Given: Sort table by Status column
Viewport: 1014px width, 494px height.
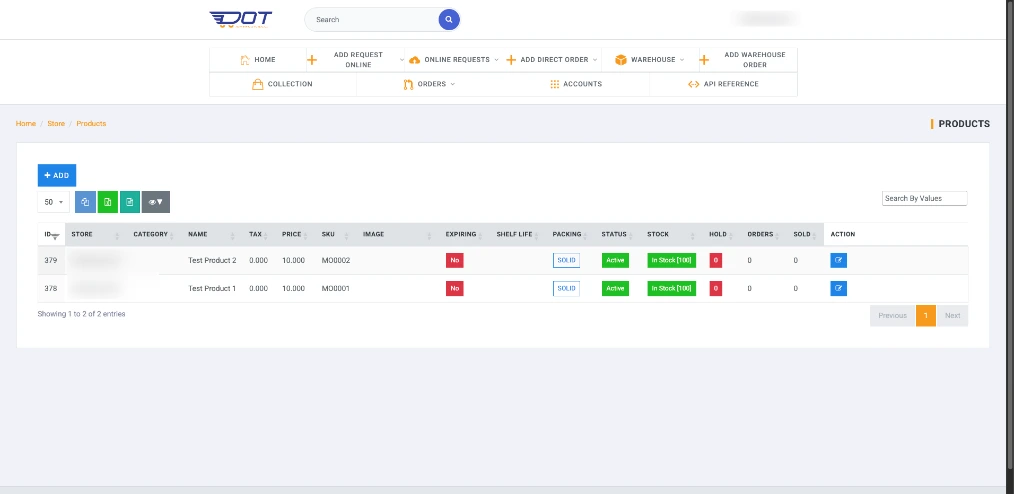Looking at the screenshot, I should coord(618,234).
